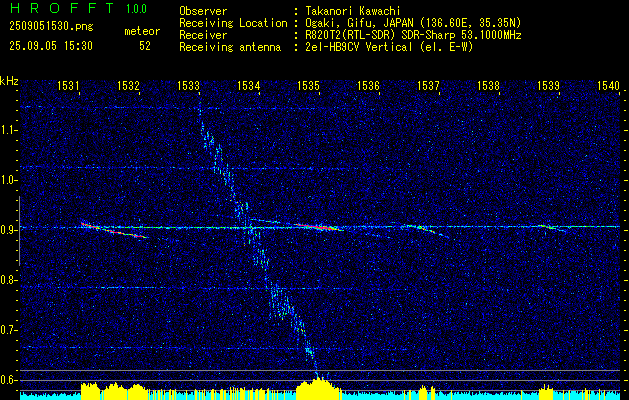629x400 pixels.
Task: Click the 0.7 kHz axis label
Action: coord(9,330)
